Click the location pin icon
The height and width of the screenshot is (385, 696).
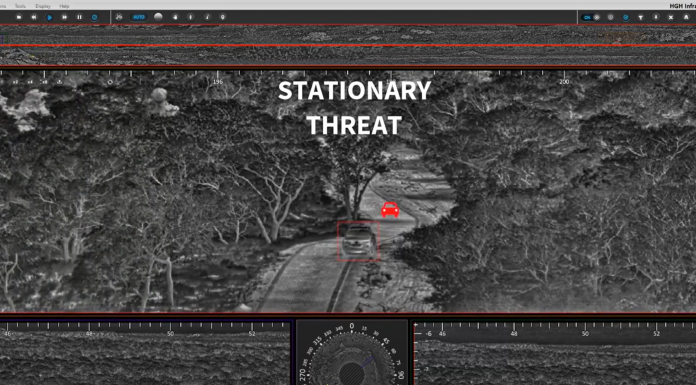pyautogui.click(x=222, y=17)
